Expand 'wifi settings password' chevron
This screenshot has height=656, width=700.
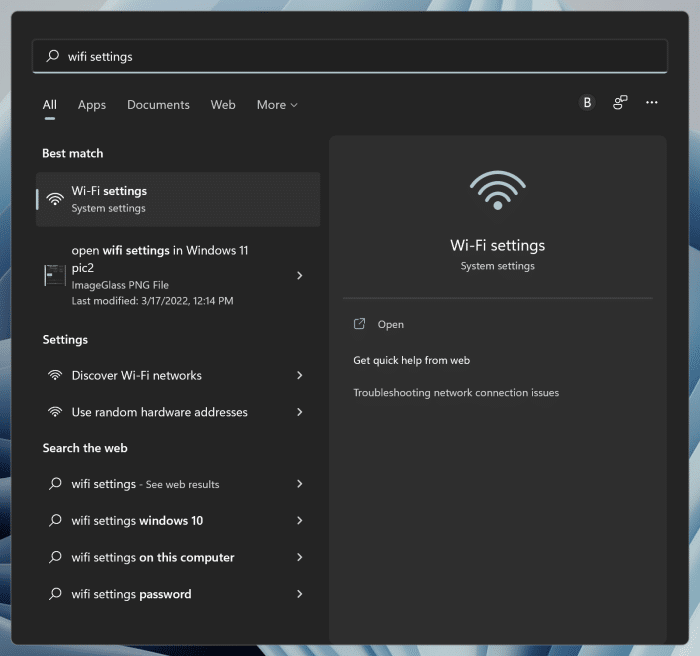[x=300, y=594]
